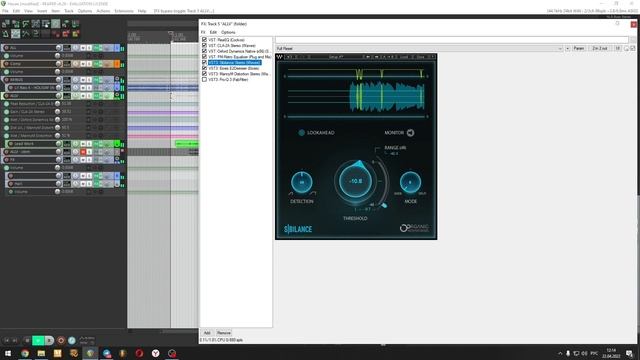The image size is (640, 360).
Task: Select Eiosis E2Deesser in the FX list
Action: (233, 69)
